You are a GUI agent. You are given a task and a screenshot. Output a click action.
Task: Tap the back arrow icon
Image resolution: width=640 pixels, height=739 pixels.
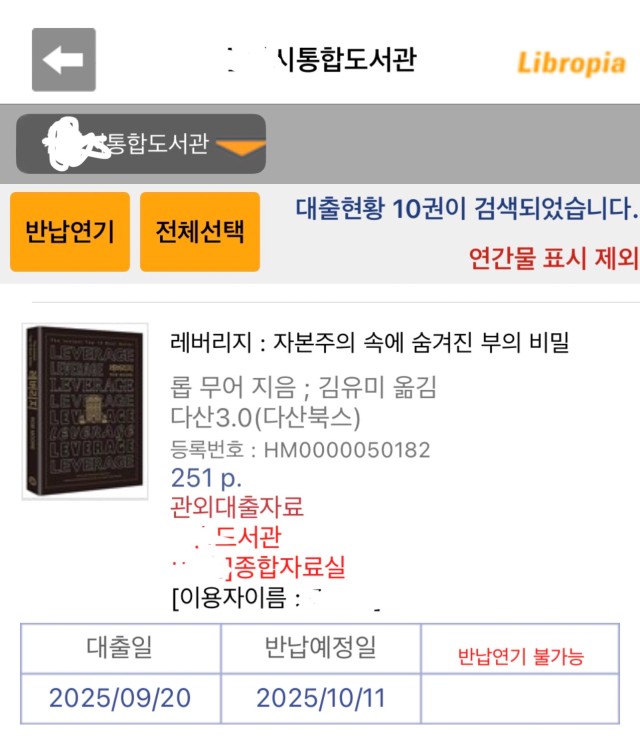(x=64, y=60)
